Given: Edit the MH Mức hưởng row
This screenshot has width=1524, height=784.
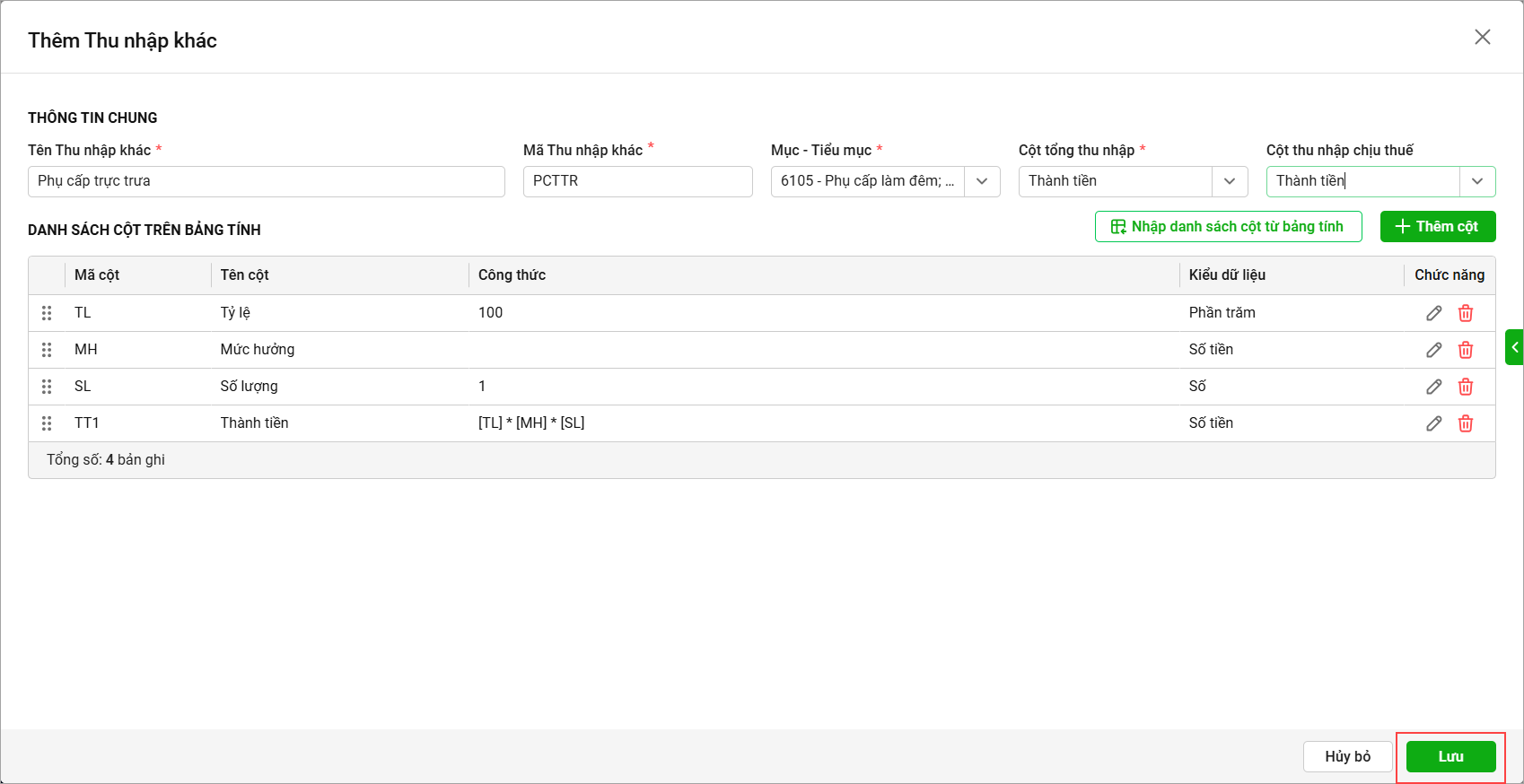Looking at the screenshot, I should tap(1433, 350).
